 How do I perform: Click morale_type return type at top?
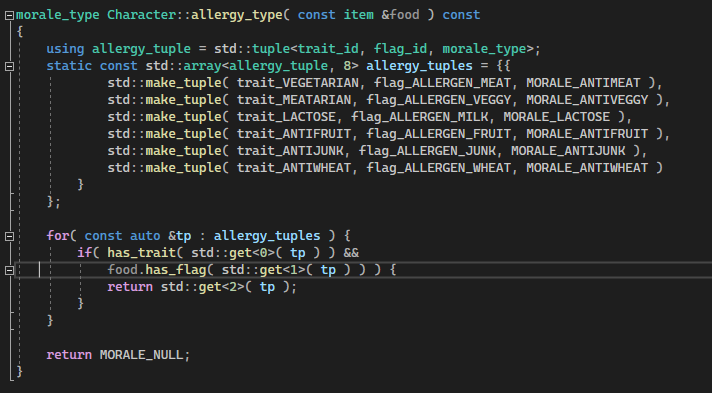[x=58, y=15]
